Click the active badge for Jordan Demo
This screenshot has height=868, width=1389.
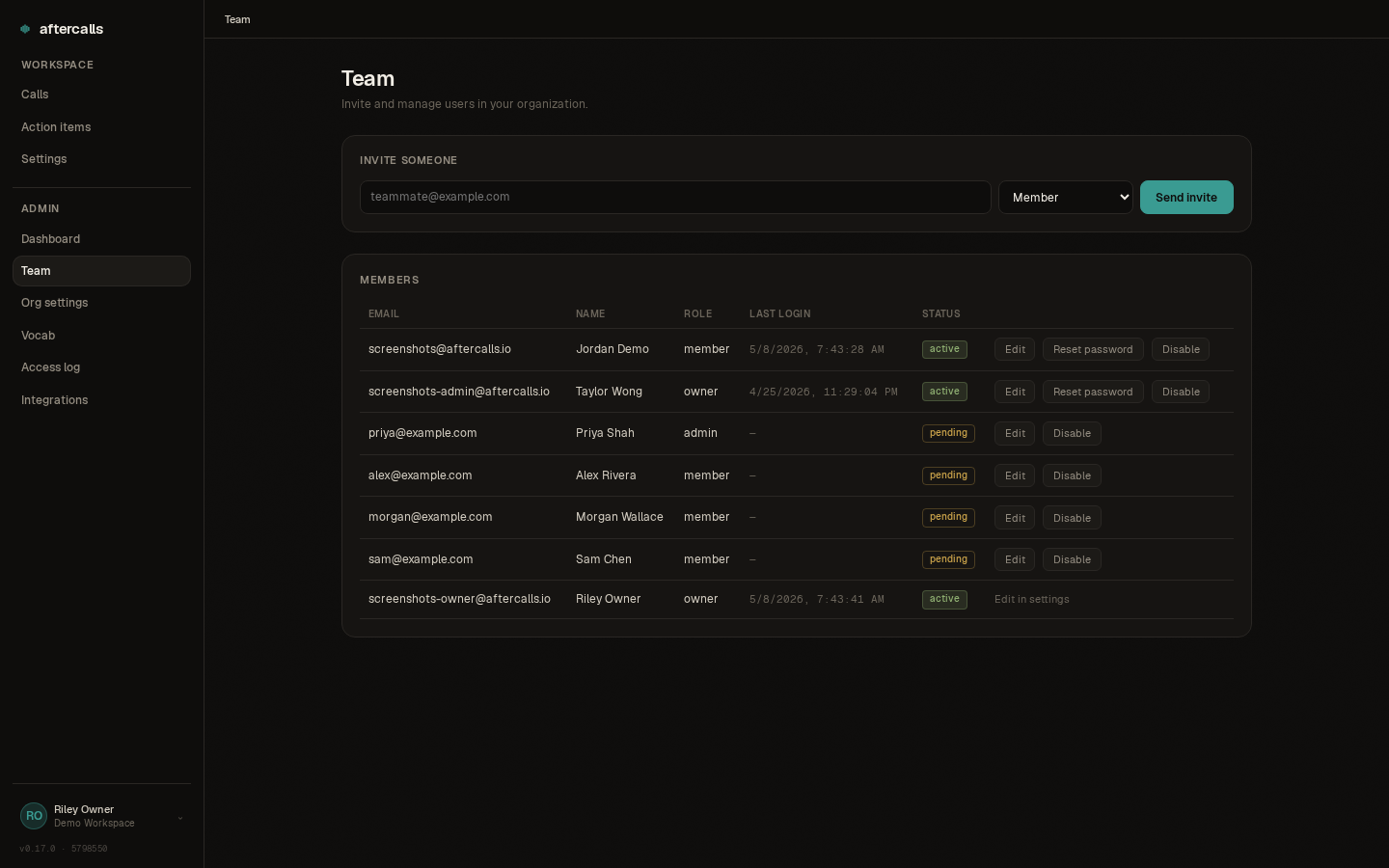(x=944, y=349)
